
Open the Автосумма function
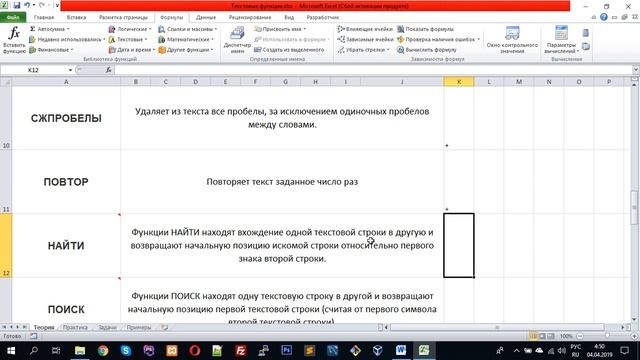point(49,29)
